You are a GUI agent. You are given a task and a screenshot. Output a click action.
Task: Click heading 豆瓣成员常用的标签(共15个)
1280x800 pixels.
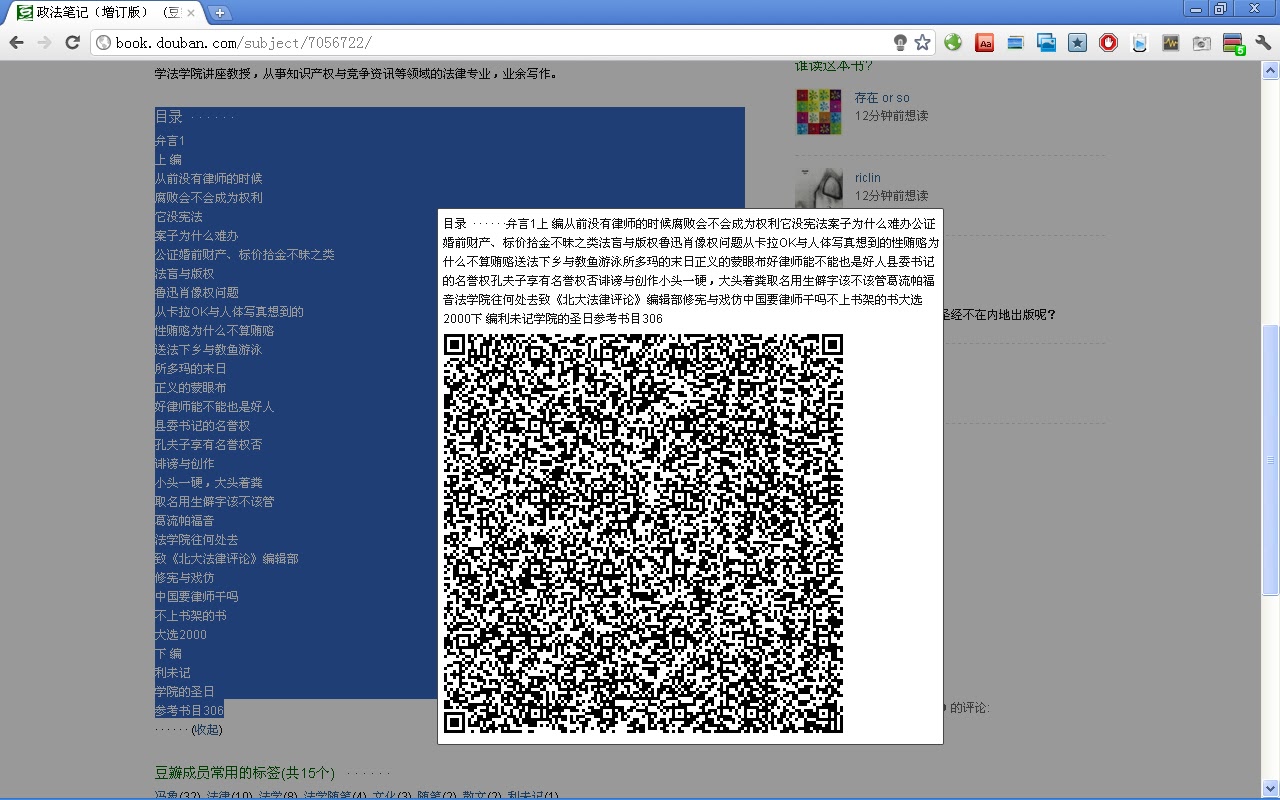[245, 773]
